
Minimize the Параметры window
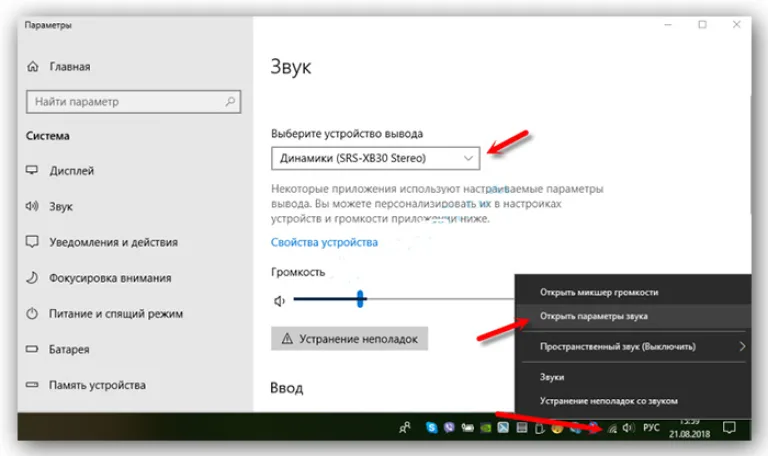(668, 24)
